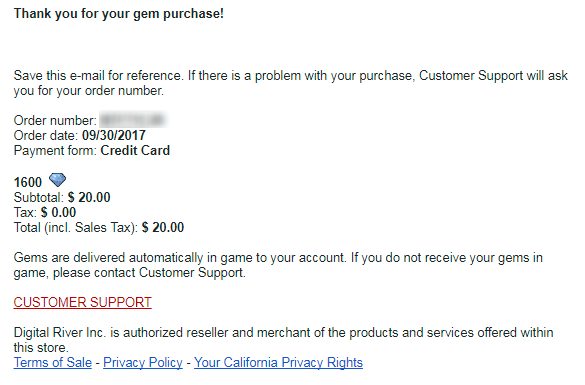Open Your California Privacy Rights link
The image size is (585, 385).
(278, 362)
